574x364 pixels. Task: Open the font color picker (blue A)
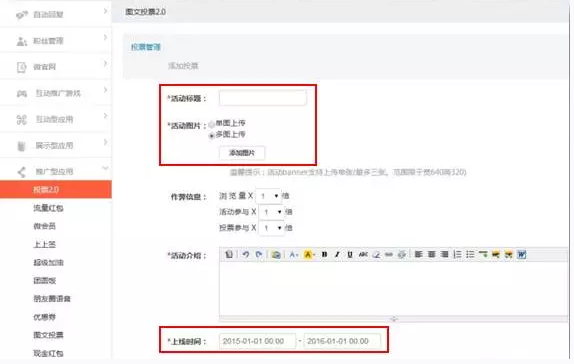tap(293, 255)
